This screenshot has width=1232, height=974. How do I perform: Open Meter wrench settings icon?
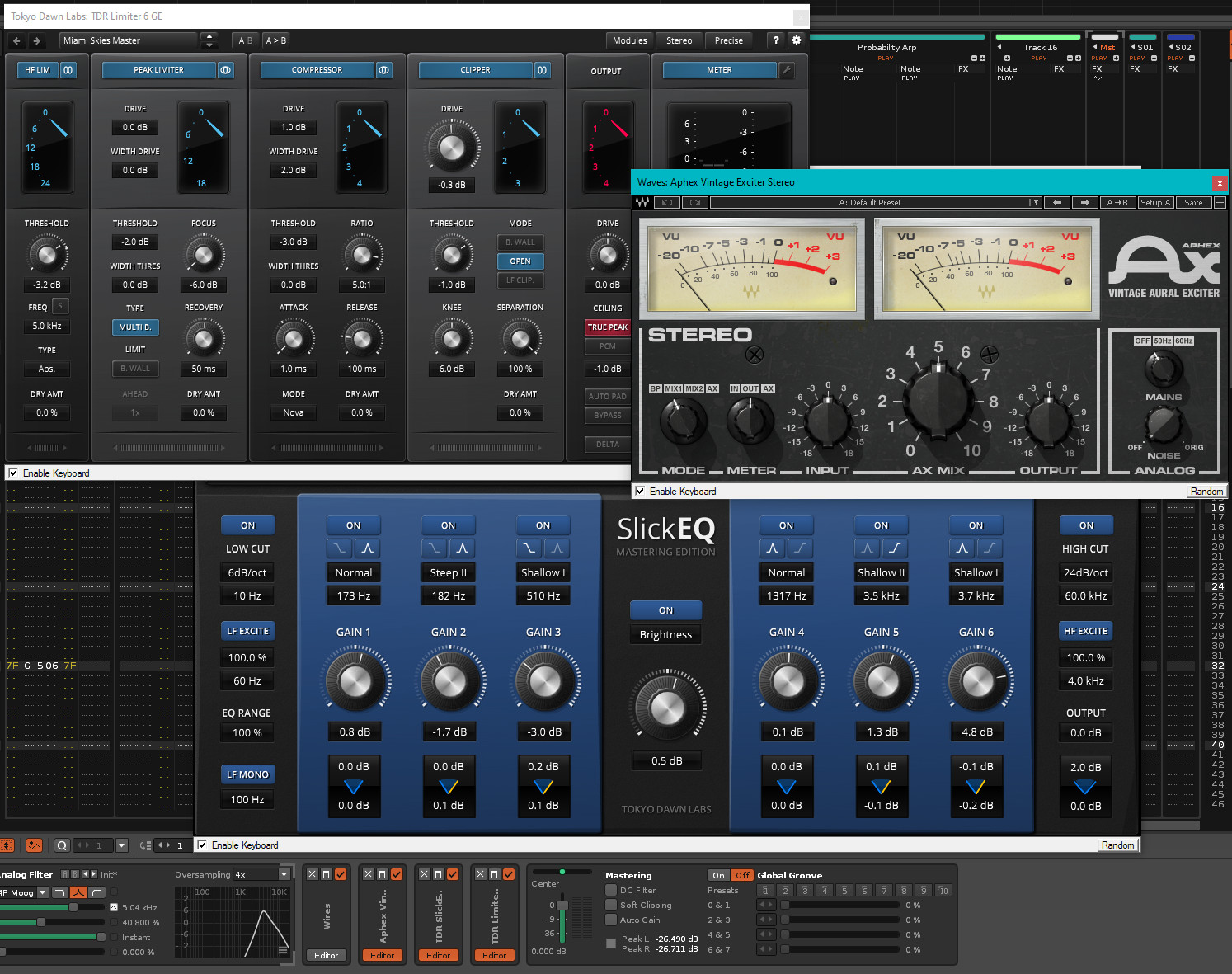click(787, 70)
